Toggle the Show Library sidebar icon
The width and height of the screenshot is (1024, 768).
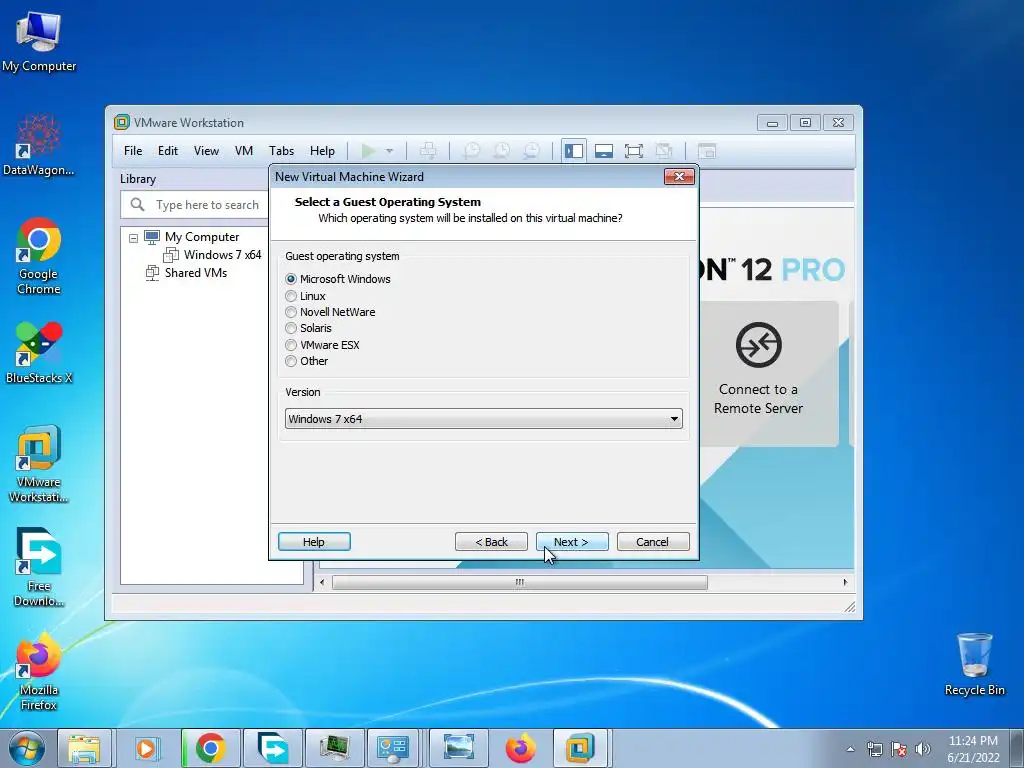573,151
